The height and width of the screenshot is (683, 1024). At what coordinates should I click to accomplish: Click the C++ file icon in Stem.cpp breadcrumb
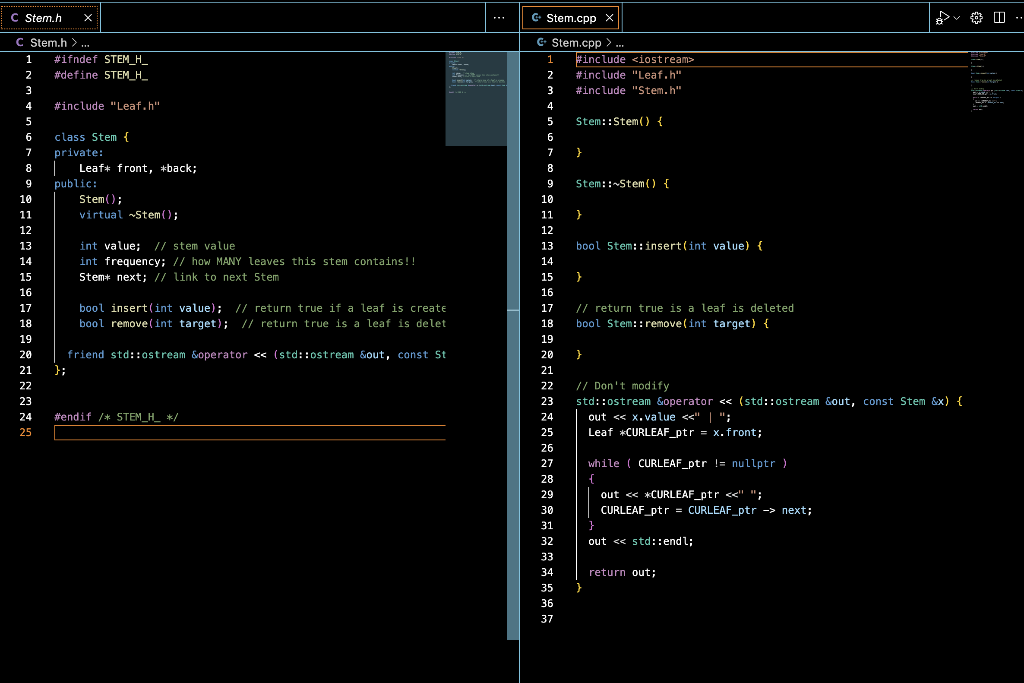click(x=542, y=43)
